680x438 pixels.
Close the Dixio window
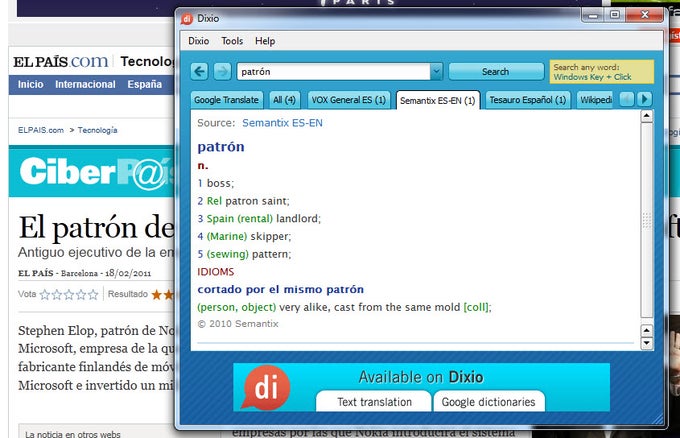[x=644, y=15]
